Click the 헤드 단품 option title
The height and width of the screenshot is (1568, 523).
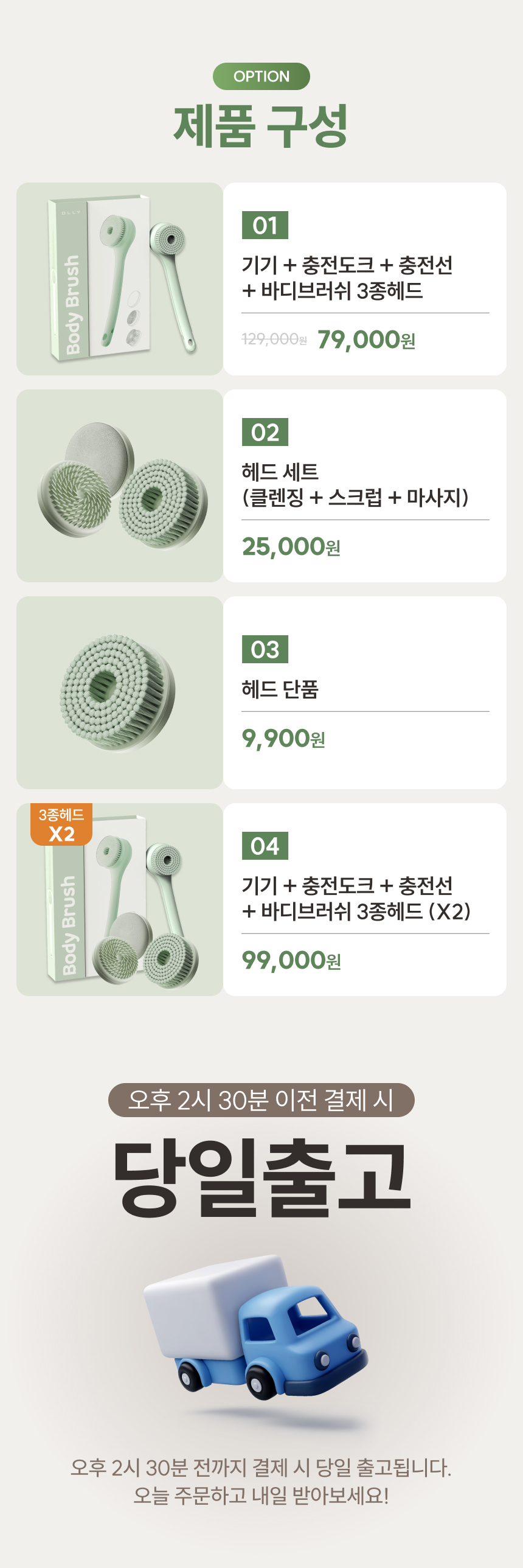[280, 689]
